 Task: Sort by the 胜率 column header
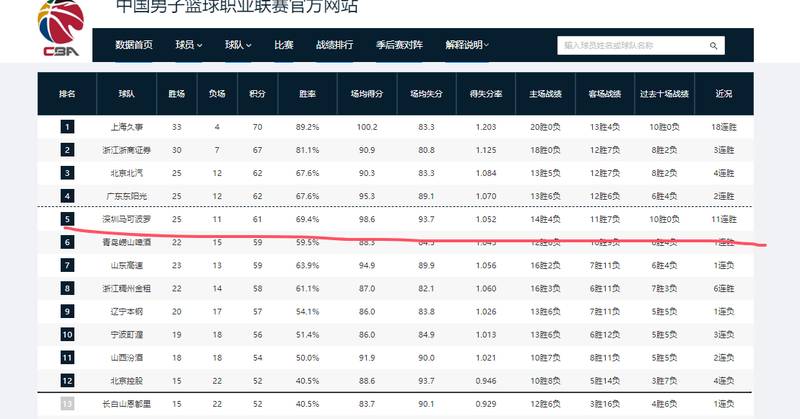click(307, 94)
